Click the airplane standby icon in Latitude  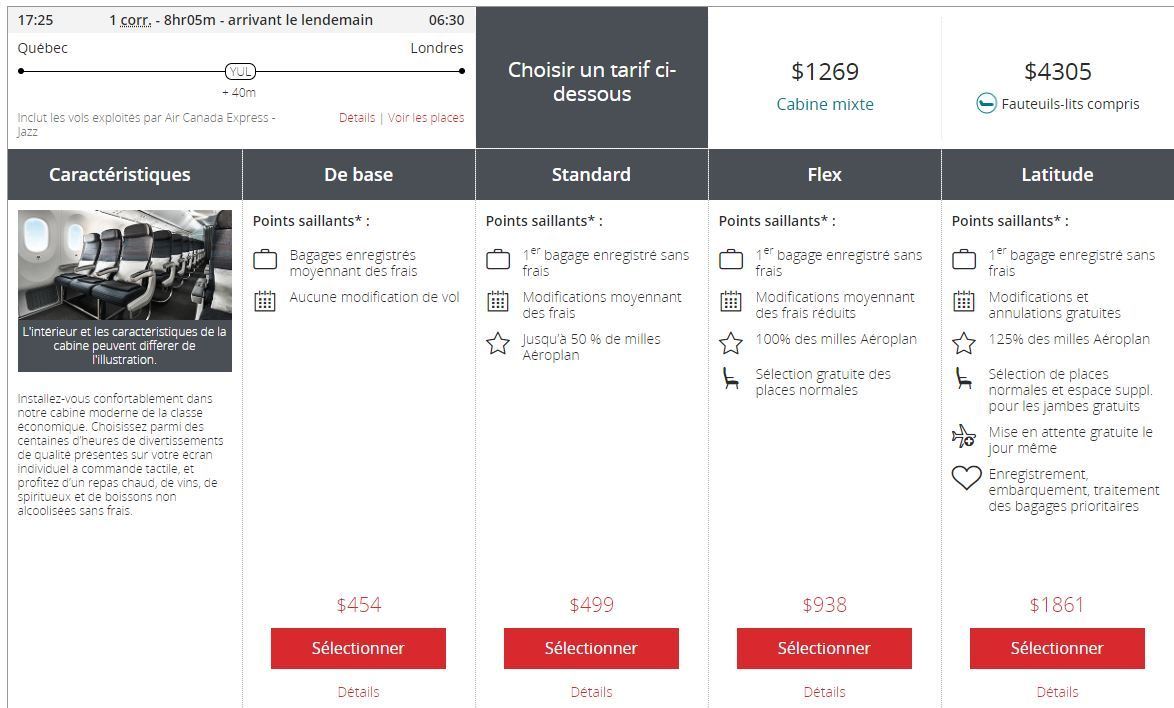point(964,436)
